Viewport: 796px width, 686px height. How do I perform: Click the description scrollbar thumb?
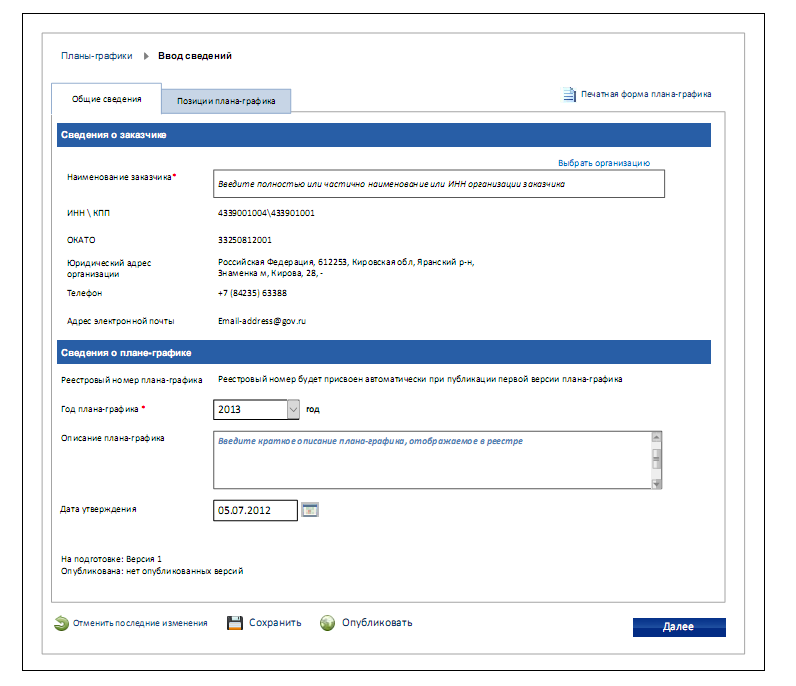(x=656, y=459)
